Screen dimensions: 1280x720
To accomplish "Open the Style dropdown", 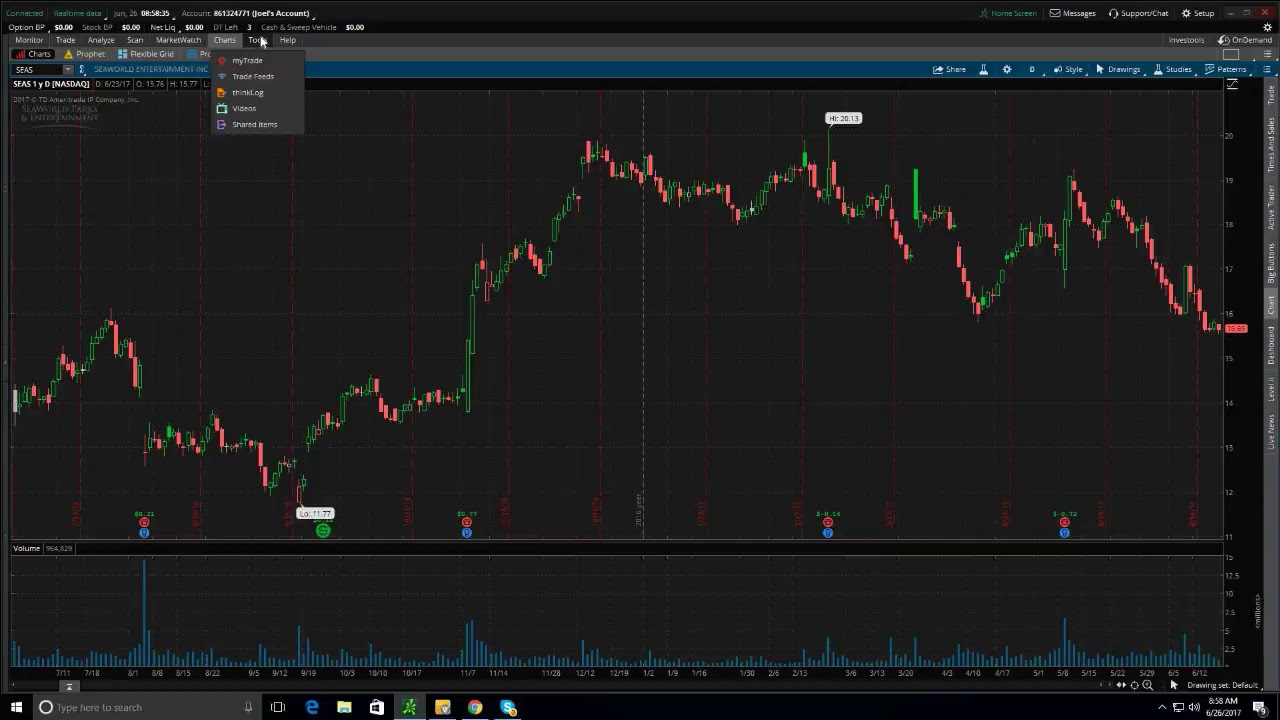I will coord(1067,69).
